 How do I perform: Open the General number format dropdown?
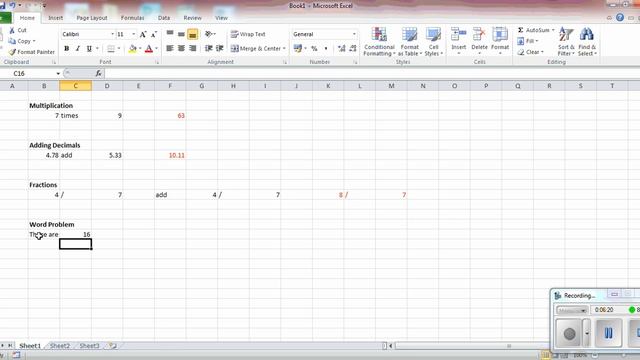coord(354,34)
